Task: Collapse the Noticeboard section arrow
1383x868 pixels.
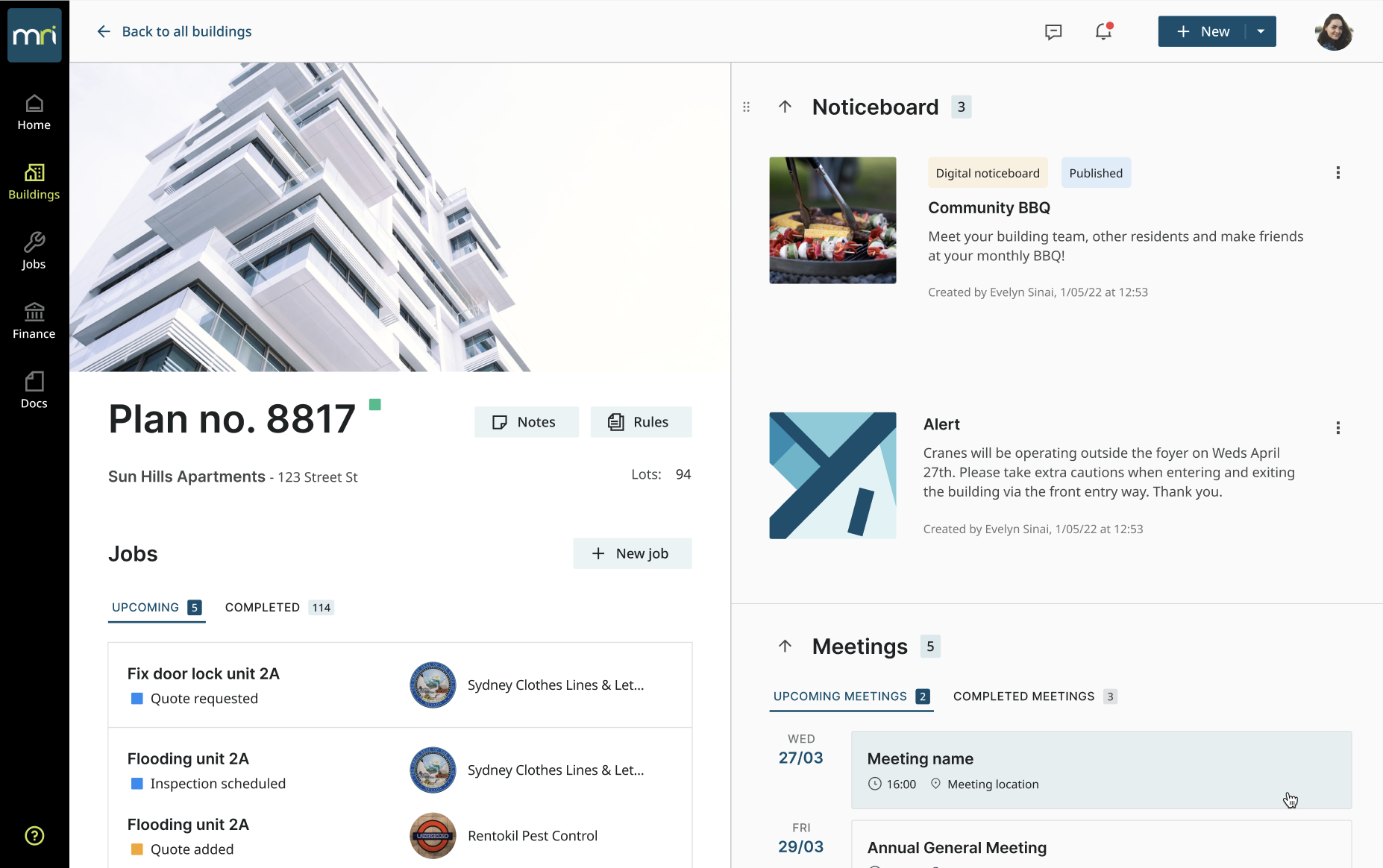Action: coord(785,107)
